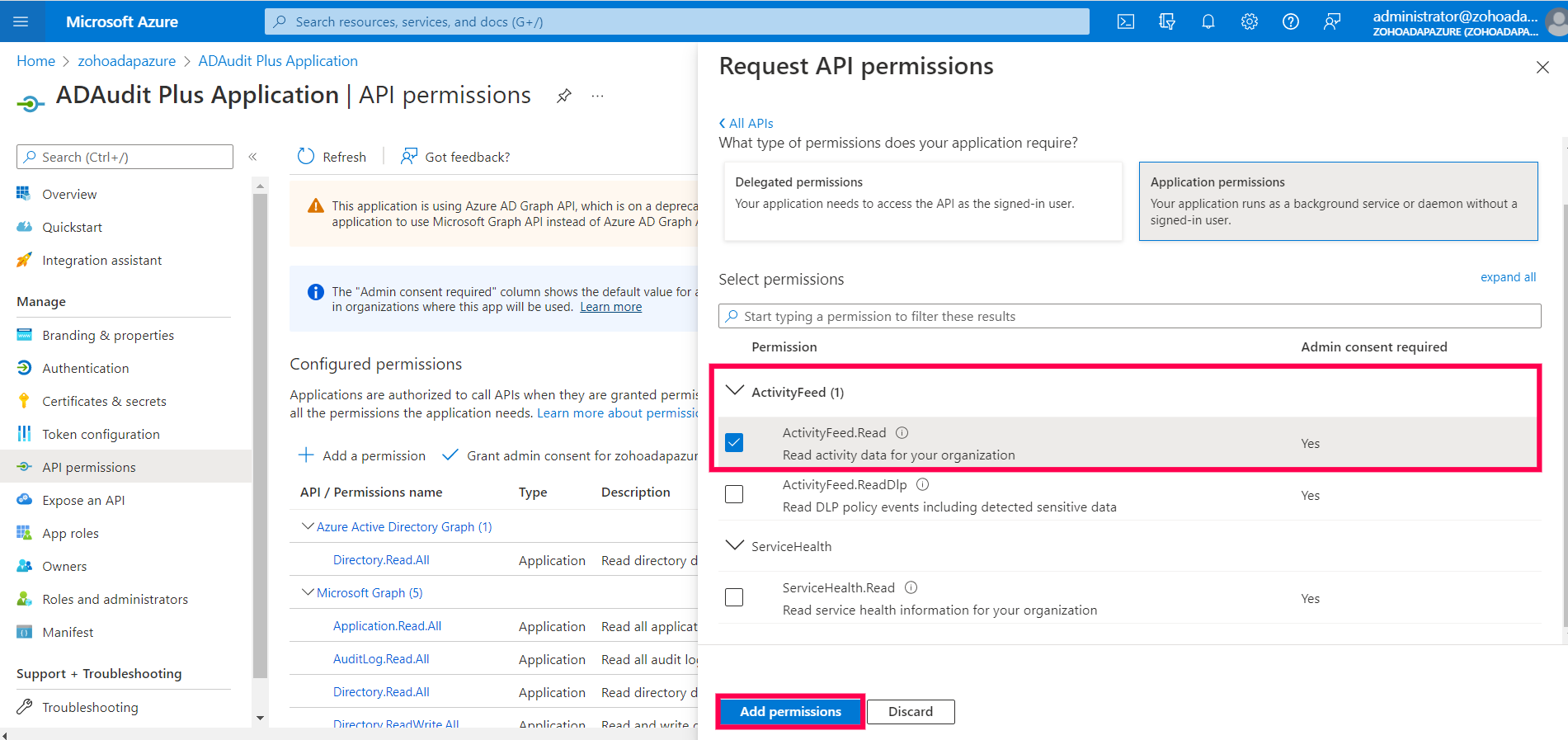Click the help question mark icon

tap(1290, 21)
